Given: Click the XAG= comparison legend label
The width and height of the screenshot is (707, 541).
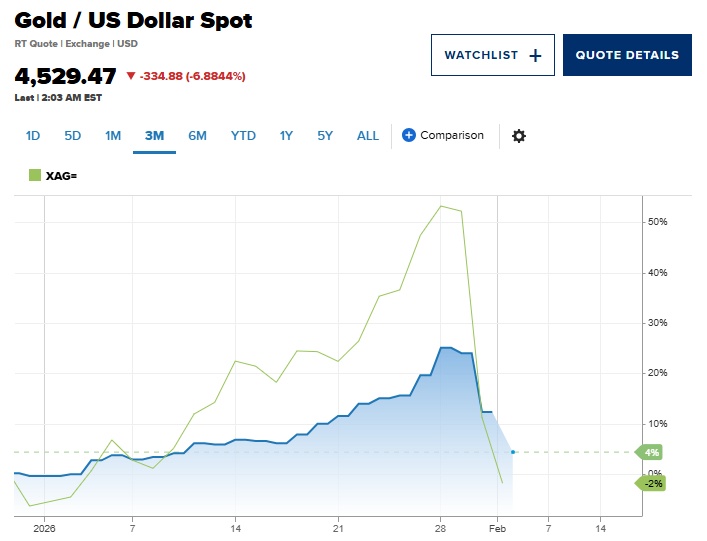Looking at the screenshot, I should (x=62, y=176).
